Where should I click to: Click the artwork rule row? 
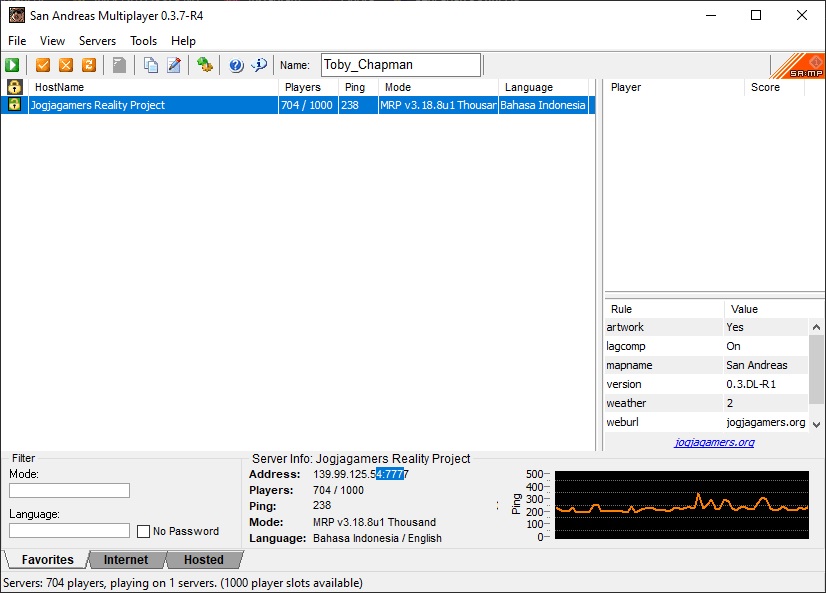click(706, 327)
